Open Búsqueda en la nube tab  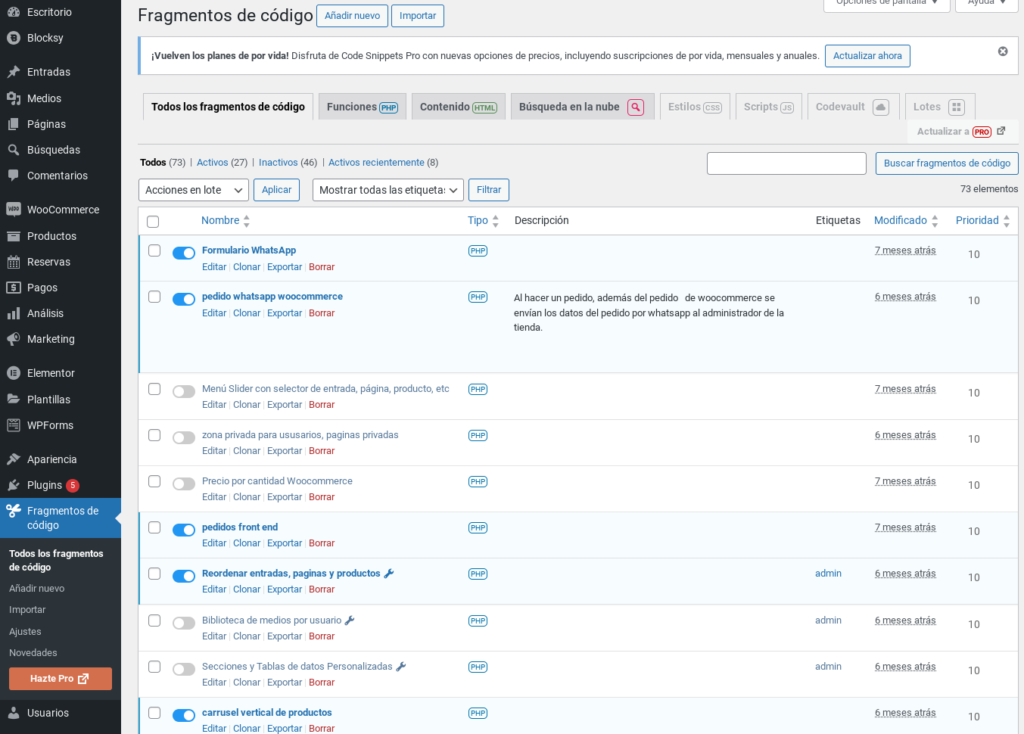tap(582, 106)
